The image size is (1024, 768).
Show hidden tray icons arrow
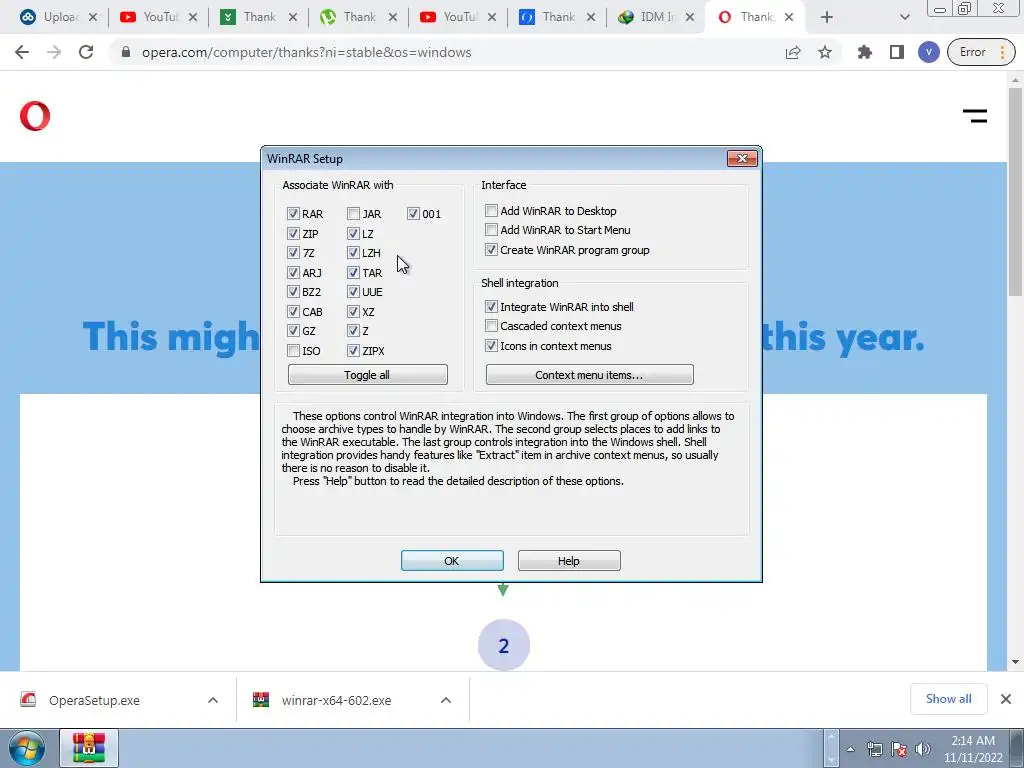[850, 749]
